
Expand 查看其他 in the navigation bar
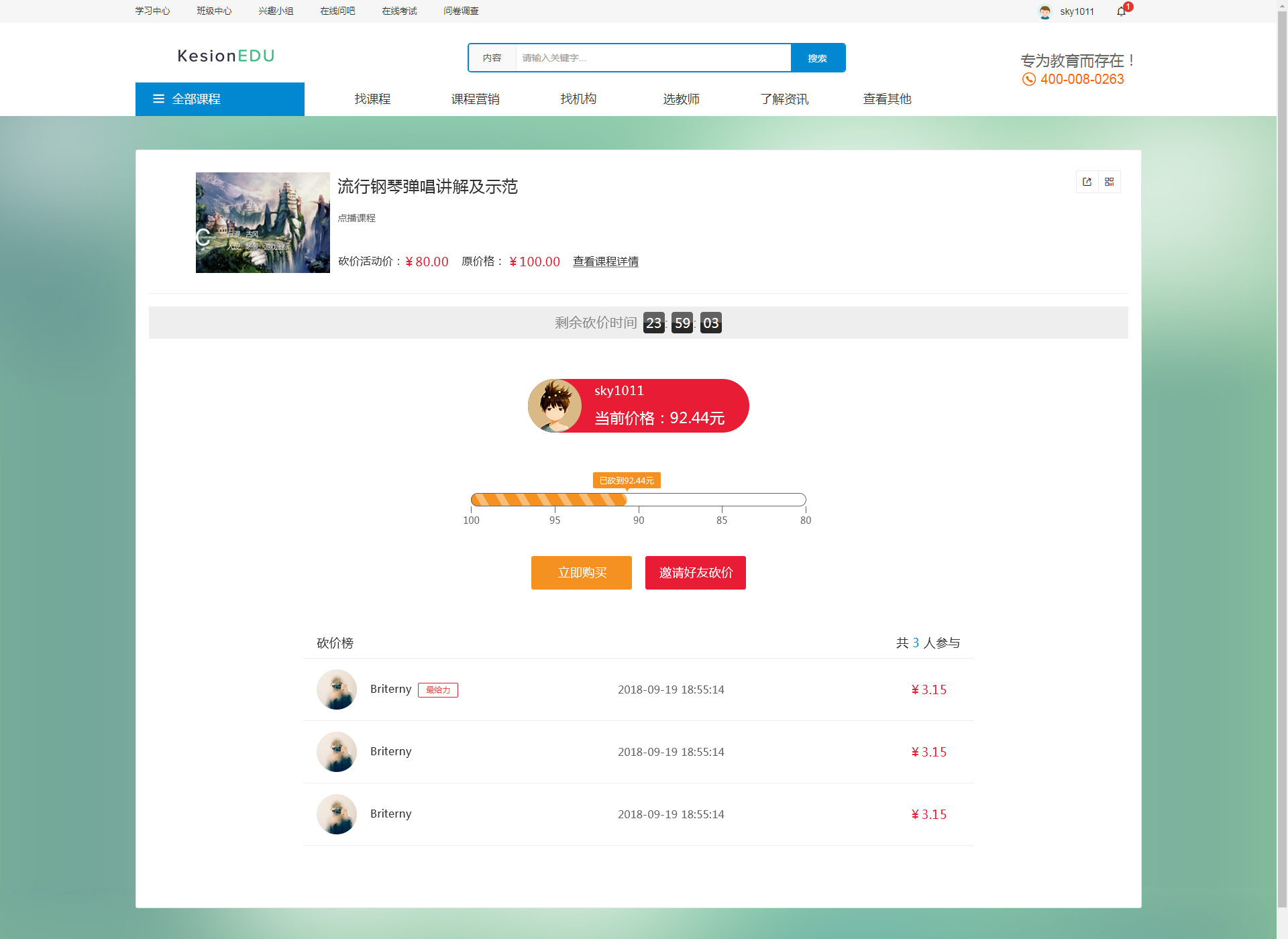(887, 99)
